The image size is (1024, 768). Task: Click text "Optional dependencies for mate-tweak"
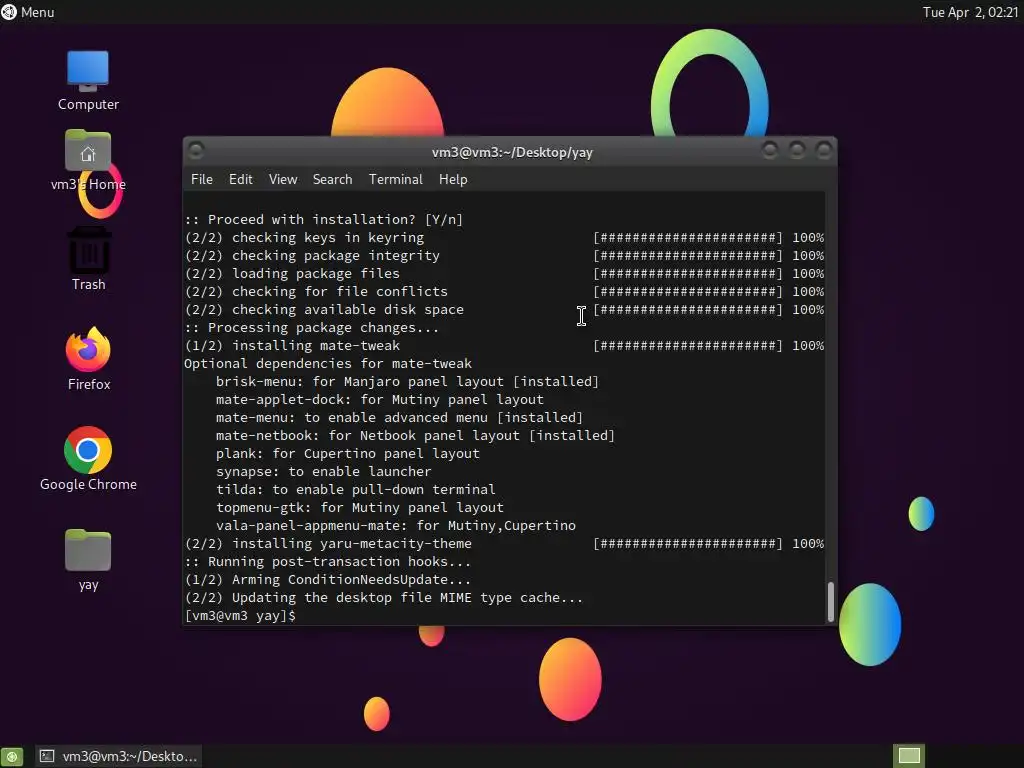pos(328,363)
